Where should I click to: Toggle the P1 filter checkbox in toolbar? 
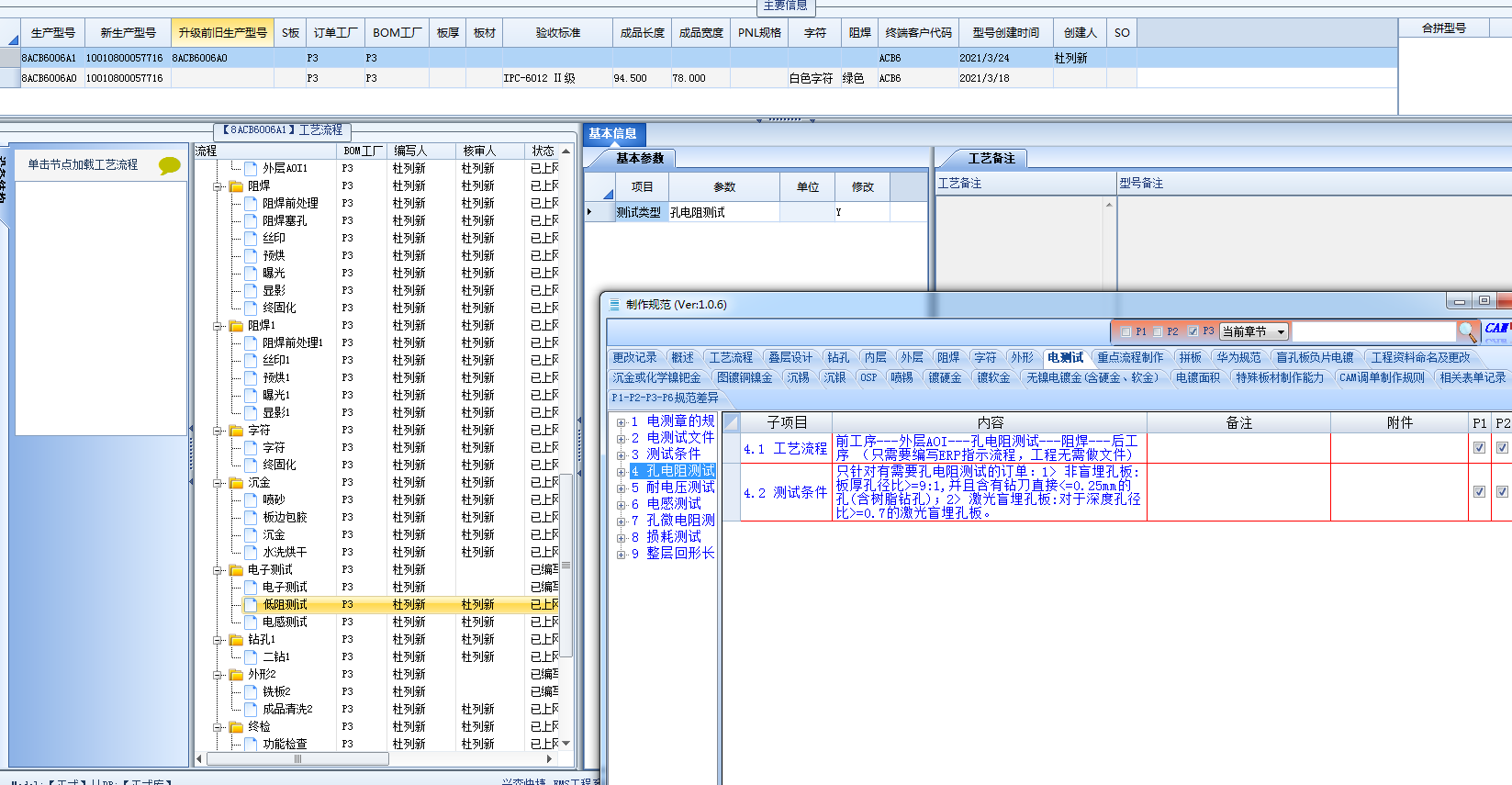click(1126, 331)
